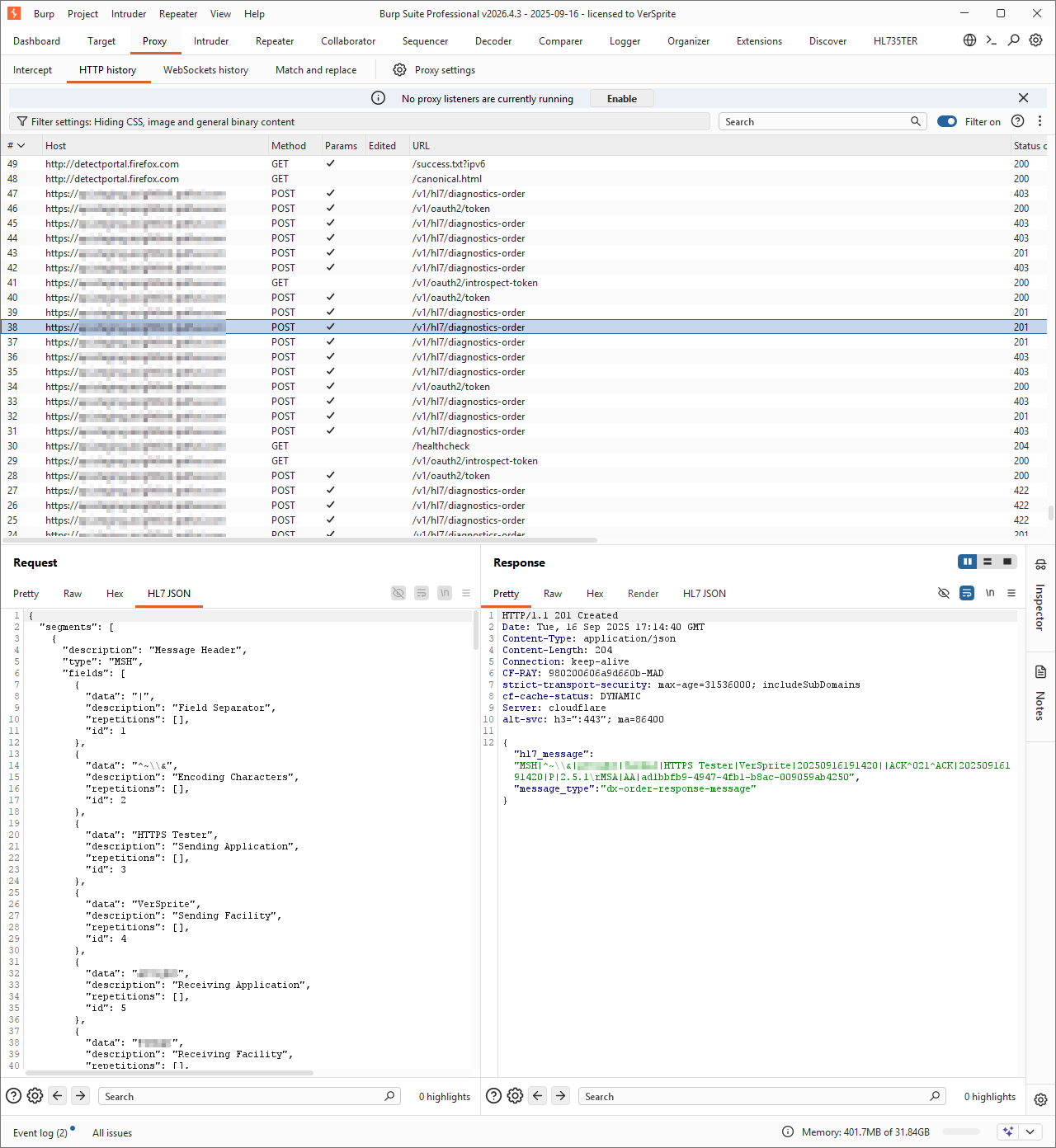Image resolution: width=1056 pixels, height=1148 pixels.
Task: Open the Match and replace sub-tab
Action: tap(316, 70)
